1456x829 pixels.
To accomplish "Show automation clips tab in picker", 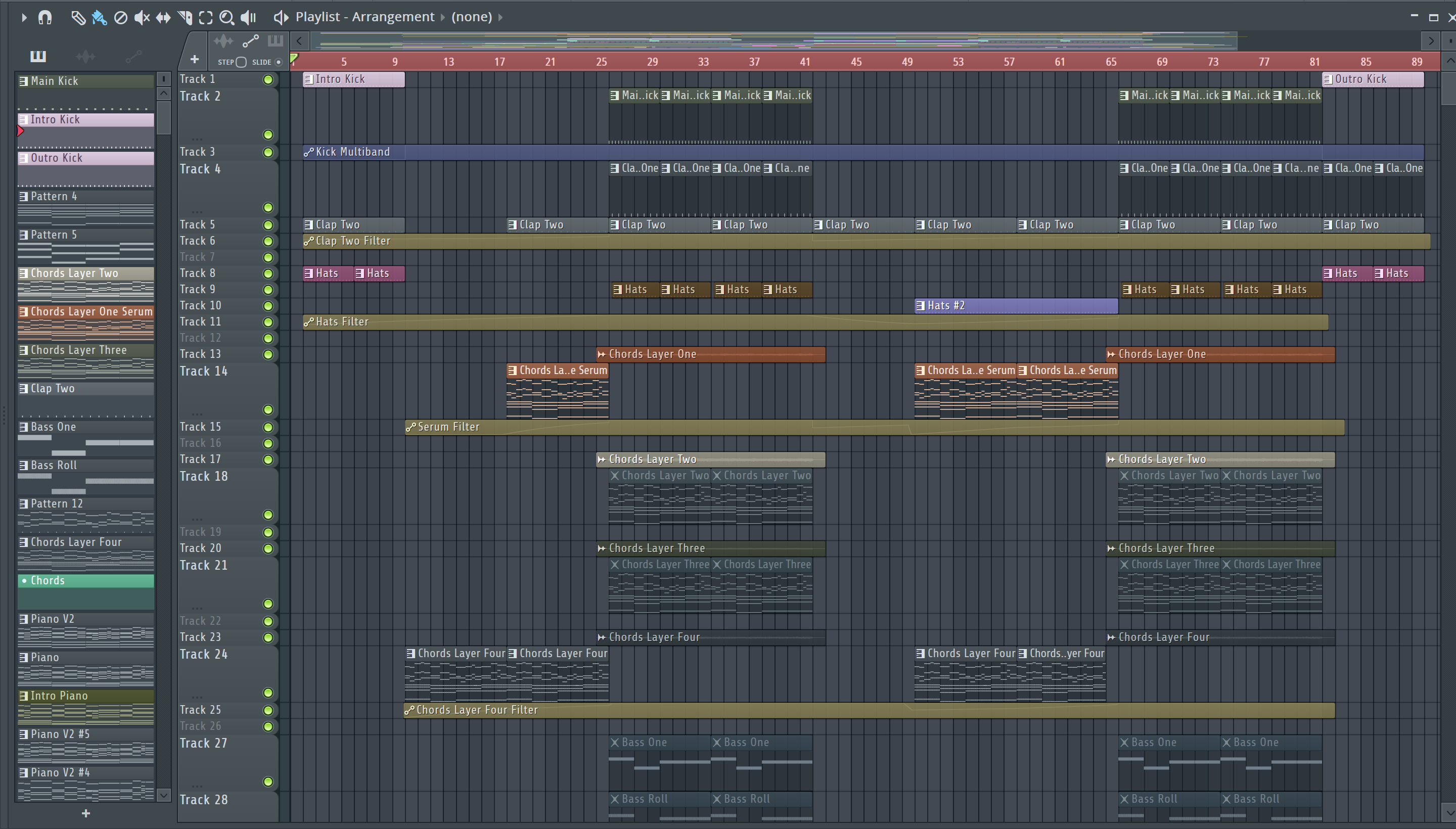I will click(133, 56).
